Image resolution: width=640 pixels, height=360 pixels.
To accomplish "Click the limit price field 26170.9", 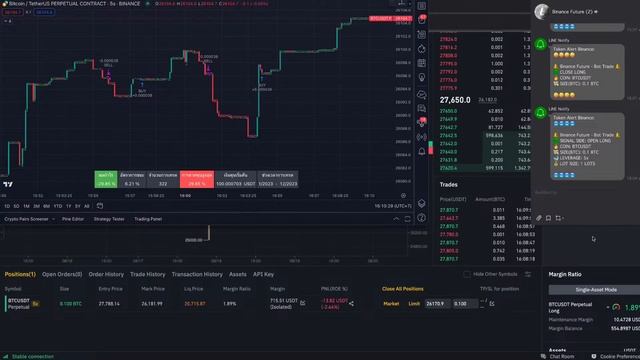I will pyautogui.click(x=438, y=304).
